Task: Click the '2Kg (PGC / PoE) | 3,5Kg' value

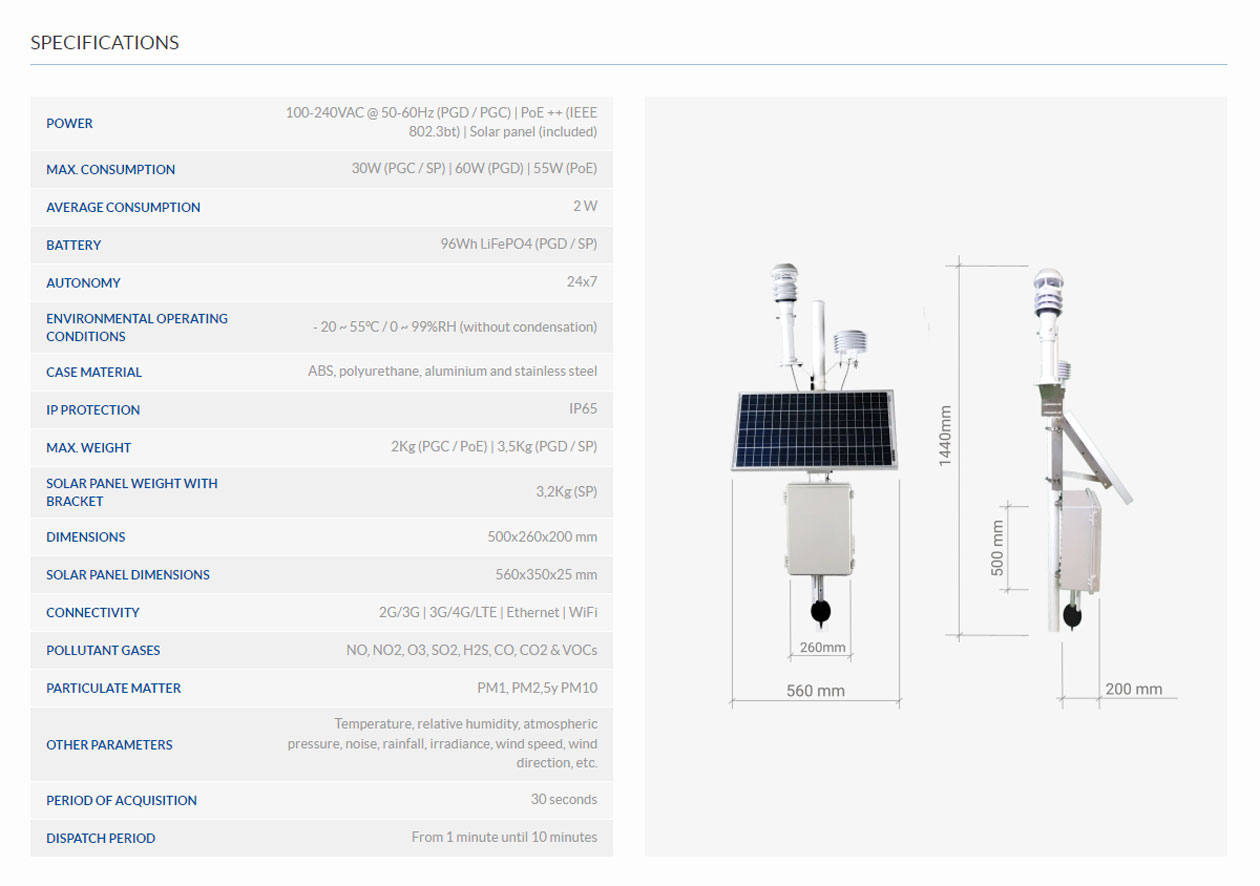Action: (494, 447)
